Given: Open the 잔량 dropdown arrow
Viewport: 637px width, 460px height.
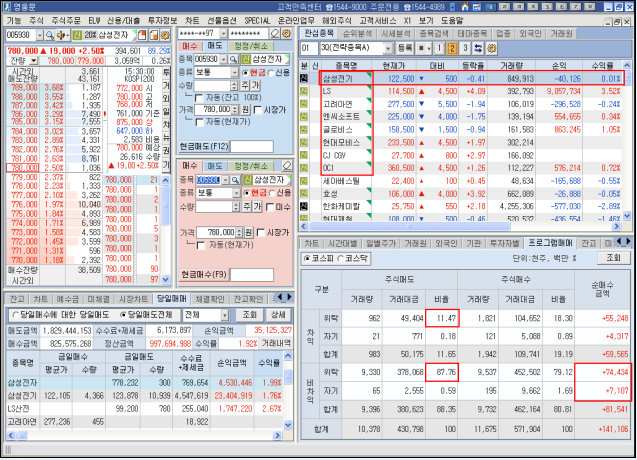Looking at the screenshot, I should click(34, 61).
